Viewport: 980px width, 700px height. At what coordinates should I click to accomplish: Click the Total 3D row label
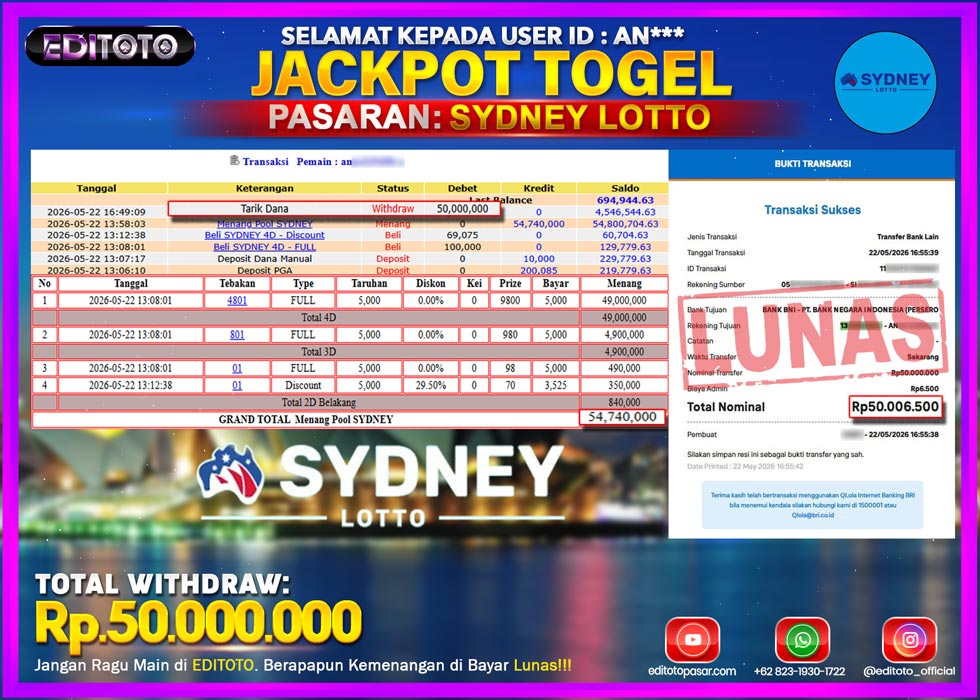[319, 351]
